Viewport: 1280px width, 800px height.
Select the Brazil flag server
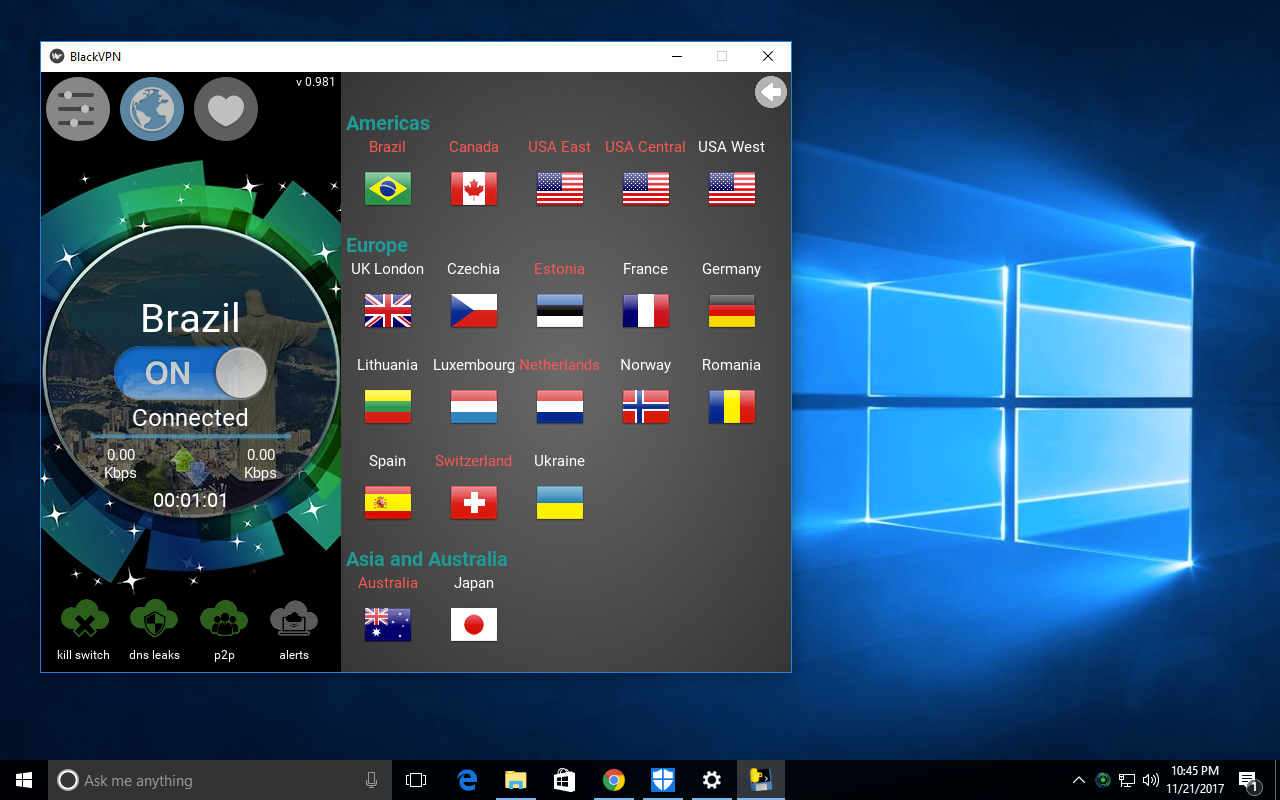click(388, 188)
